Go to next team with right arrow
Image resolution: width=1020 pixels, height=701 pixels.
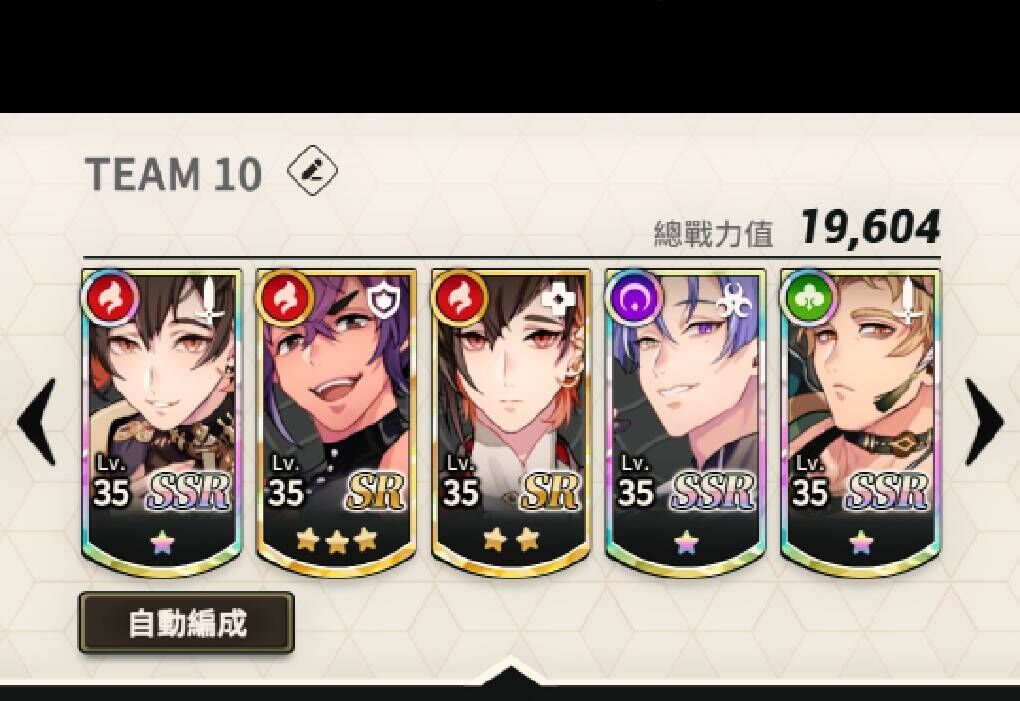(985, 421)
